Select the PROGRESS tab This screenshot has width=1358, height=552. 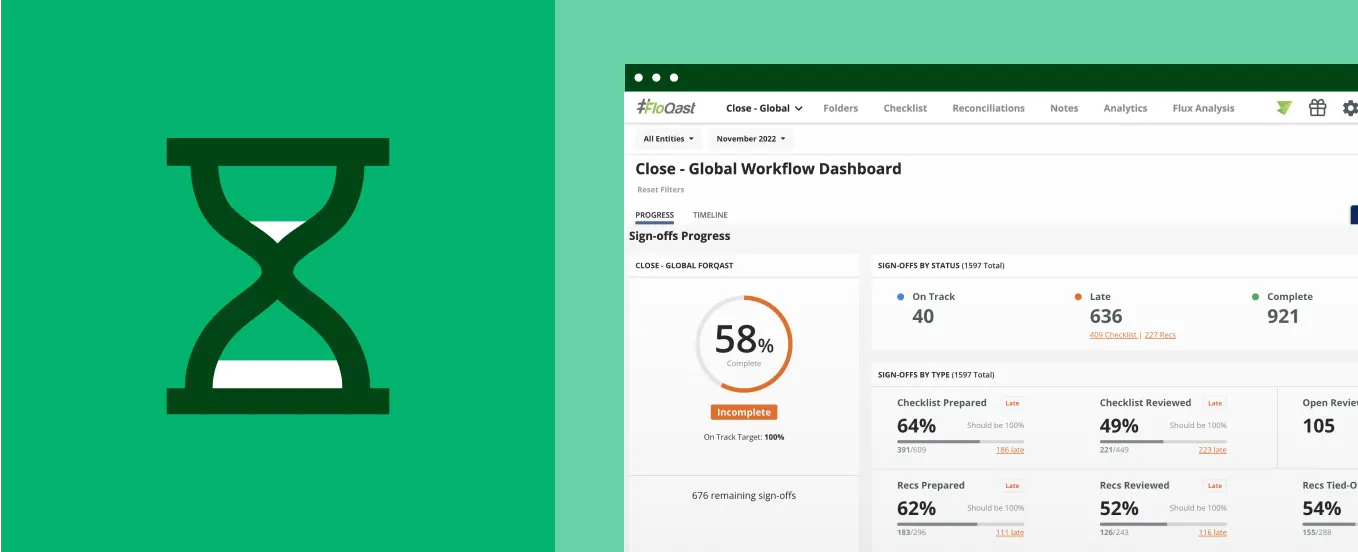(x=654, y=215)
